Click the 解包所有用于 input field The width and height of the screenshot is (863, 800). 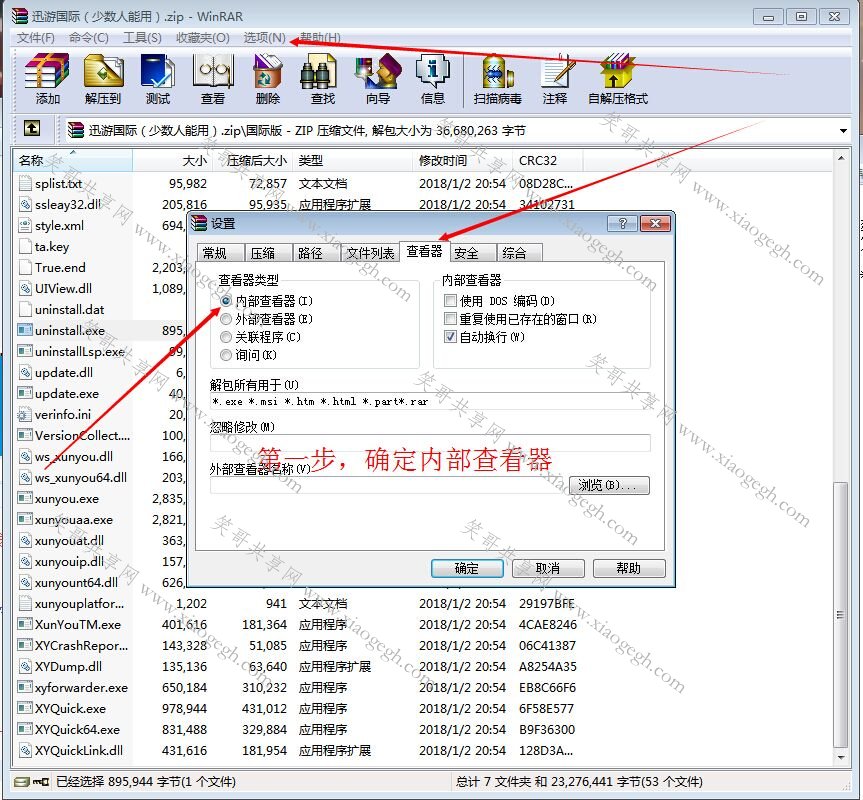tap(430, 401)
